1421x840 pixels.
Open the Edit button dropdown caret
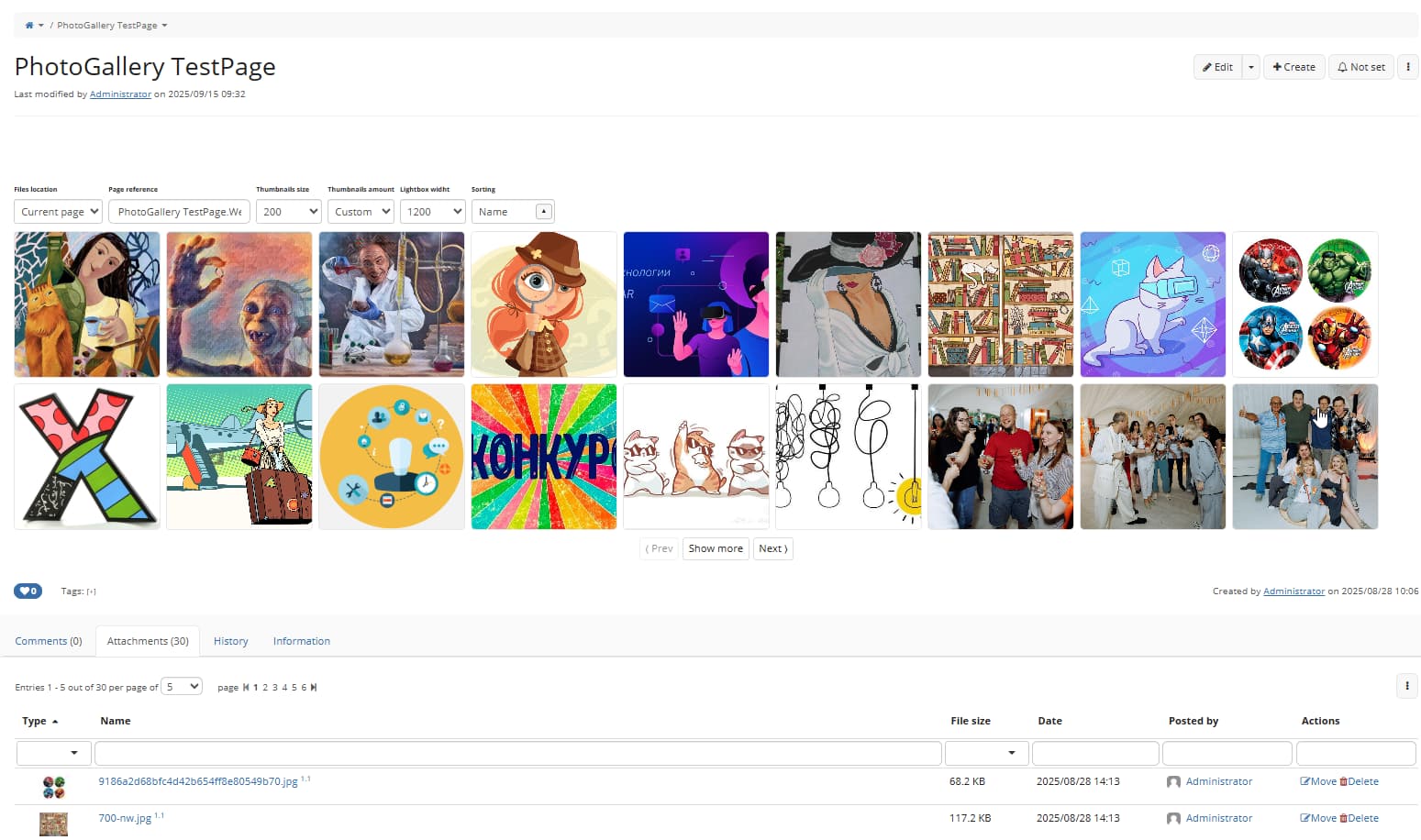[1250, 67]
